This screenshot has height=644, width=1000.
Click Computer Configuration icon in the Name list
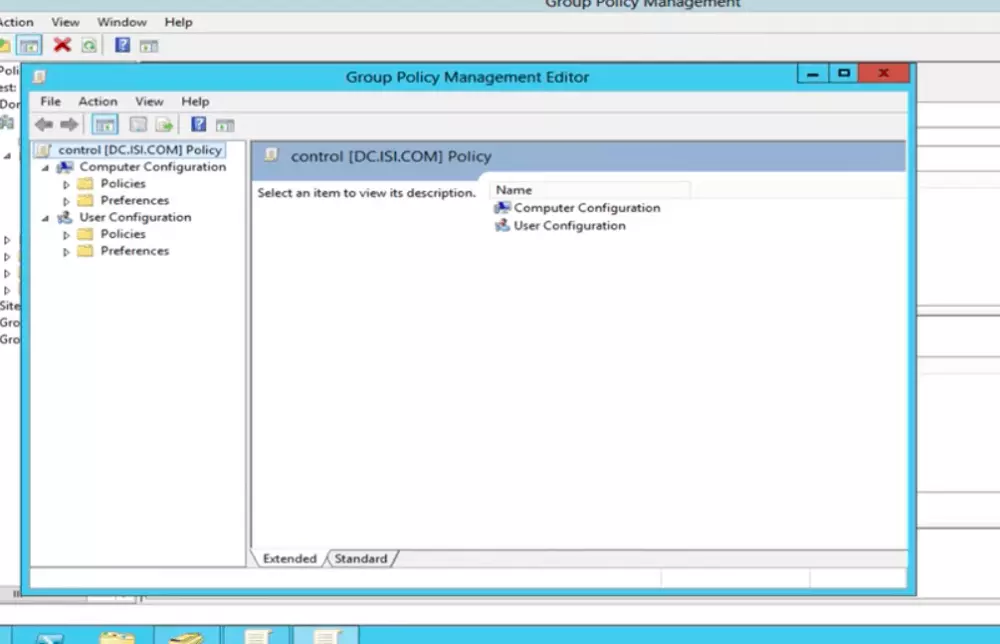coord(503,208)
